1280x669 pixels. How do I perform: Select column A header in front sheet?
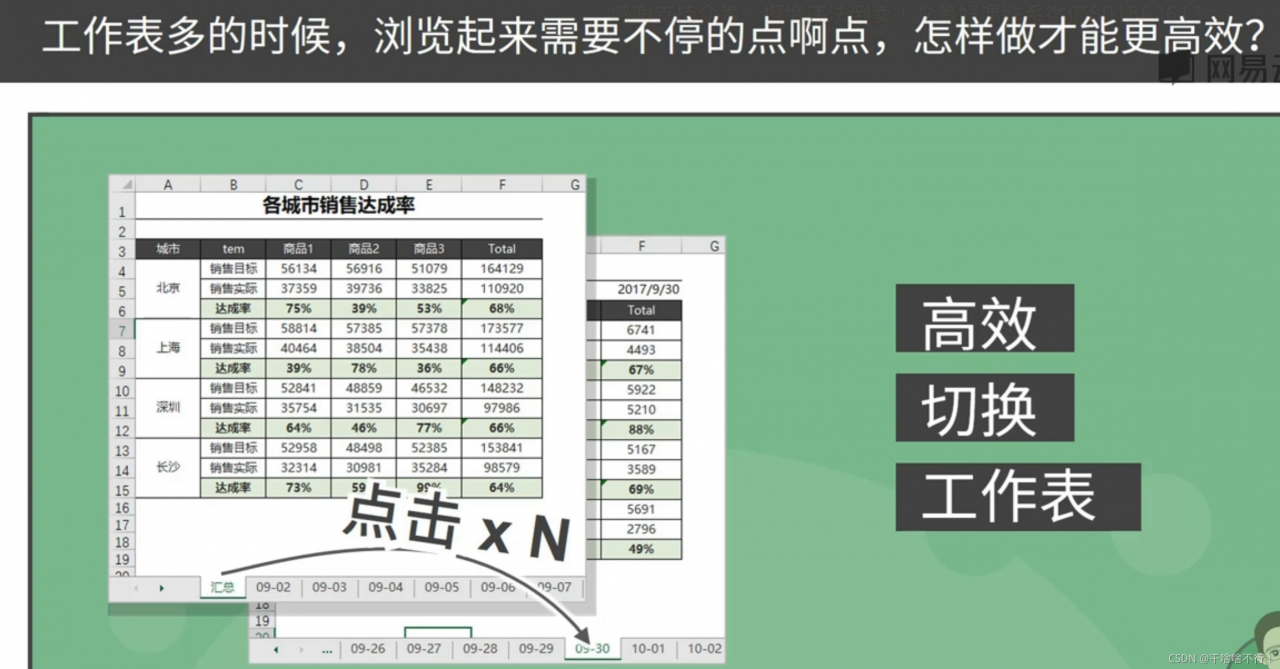pyautogui.click(x=167, y=185)
